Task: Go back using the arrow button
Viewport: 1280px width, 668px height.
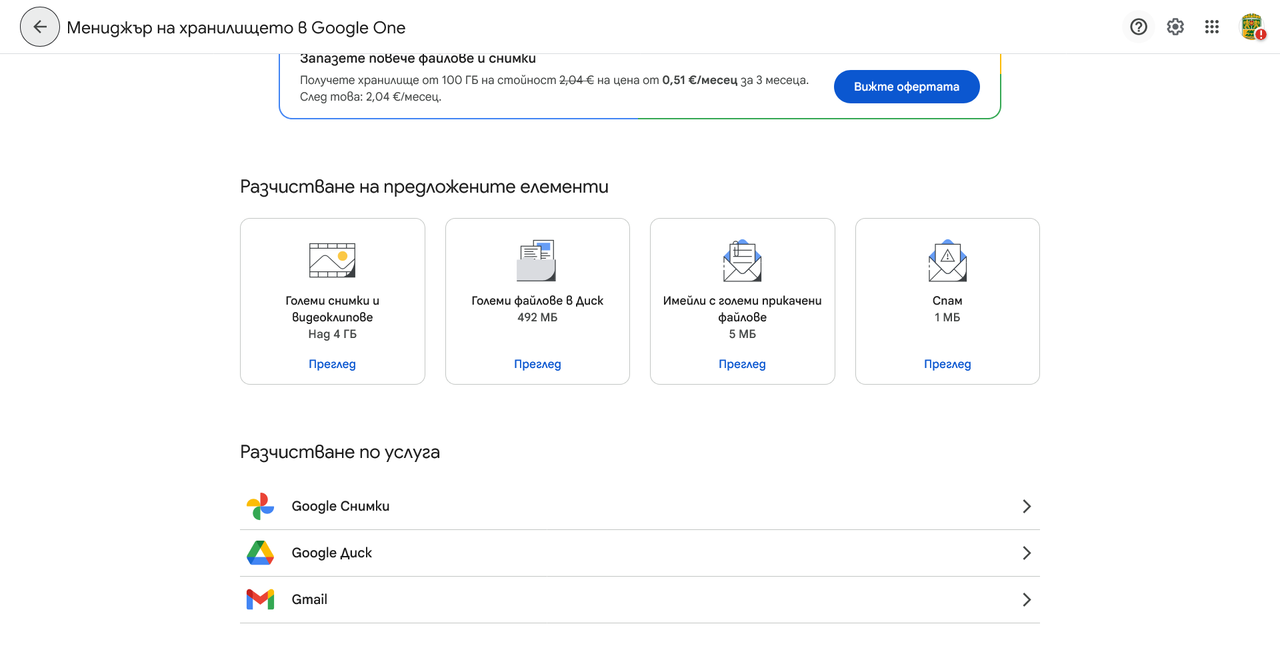Action: click(x=40, y=27)
